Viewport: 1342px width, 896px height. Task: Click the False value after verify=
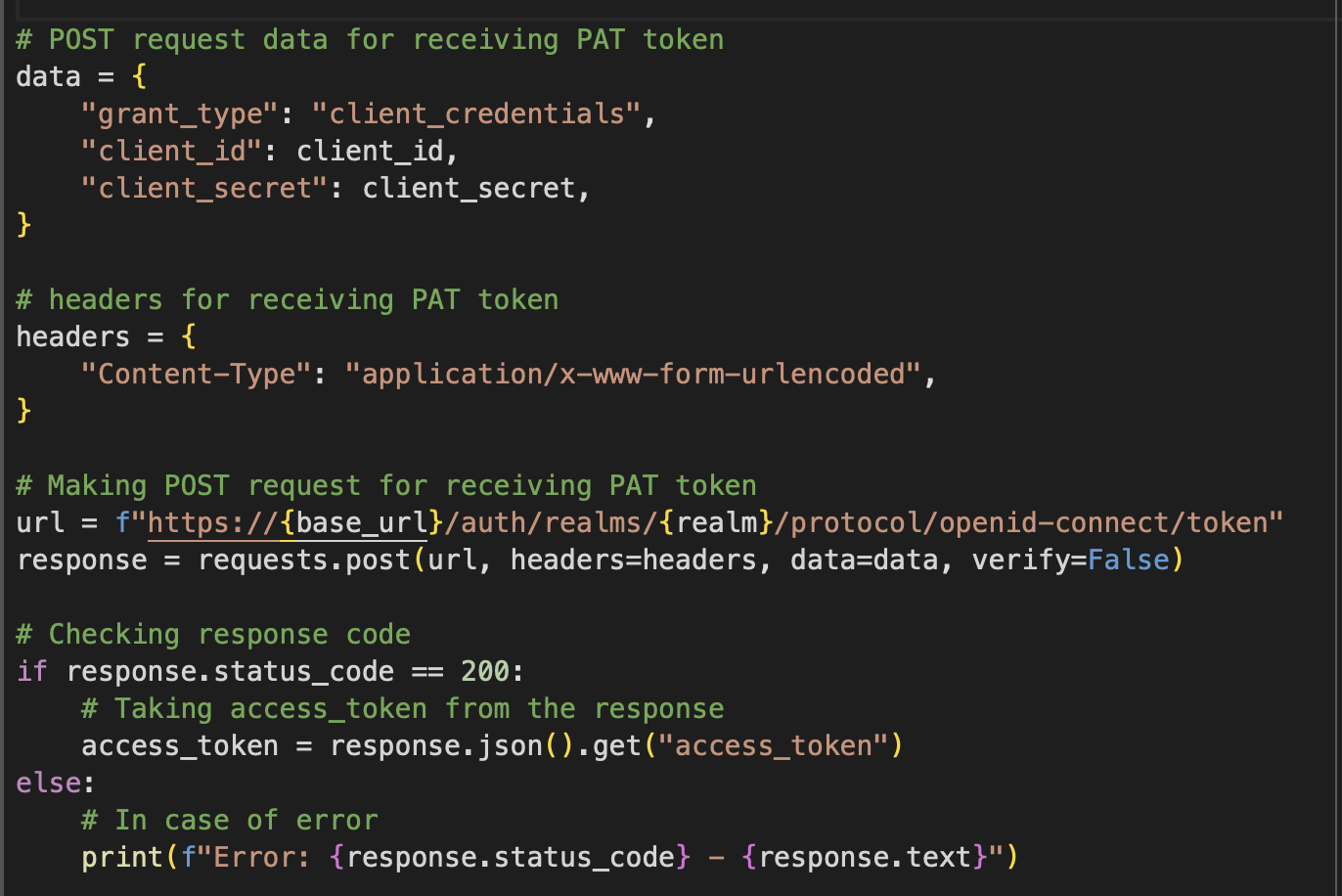(x=1128, y=560)
